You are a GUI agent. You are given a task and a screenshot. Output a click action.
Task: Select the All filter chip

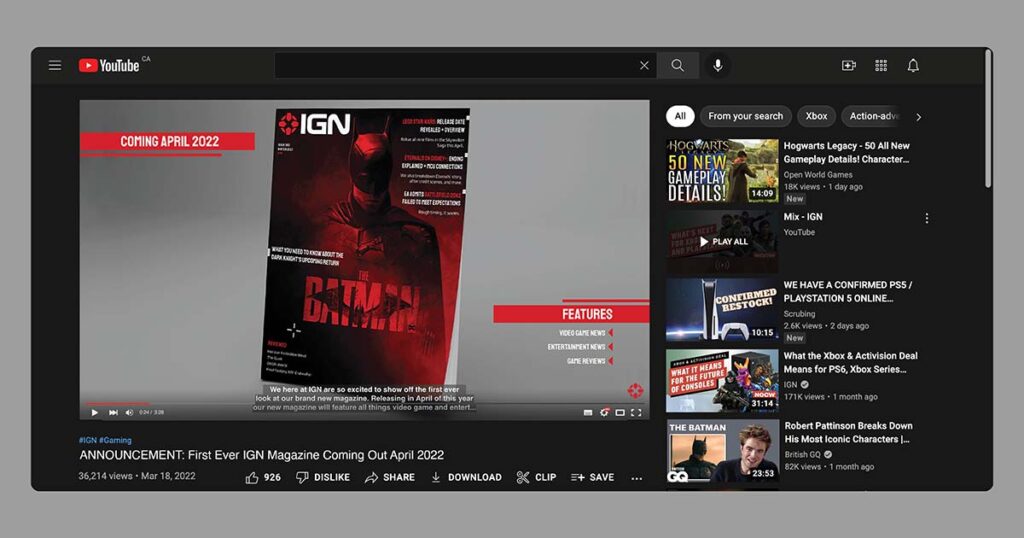[680, 116]
